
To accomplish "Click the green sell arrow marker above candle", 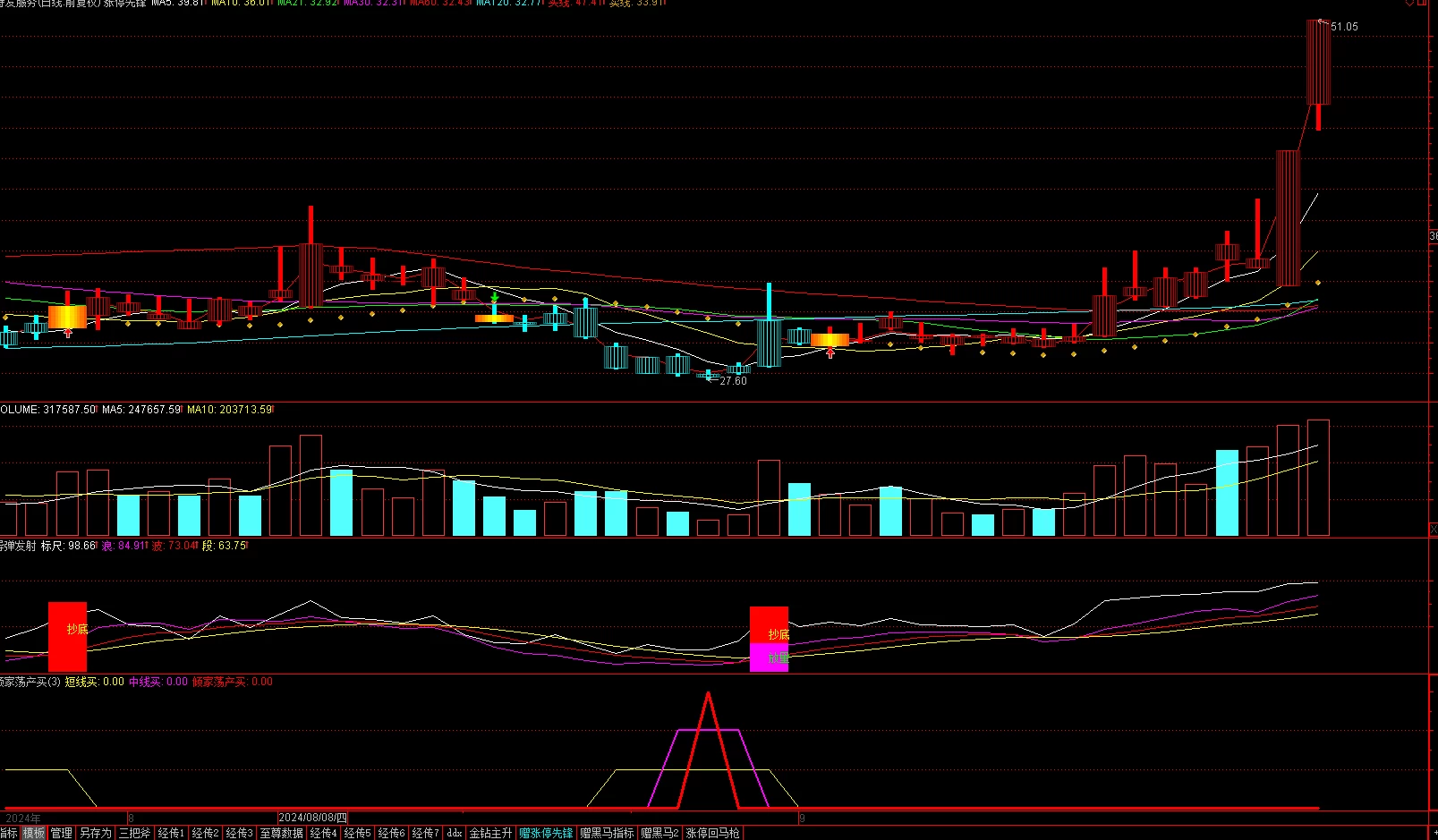I will click(x=494, y=297).
